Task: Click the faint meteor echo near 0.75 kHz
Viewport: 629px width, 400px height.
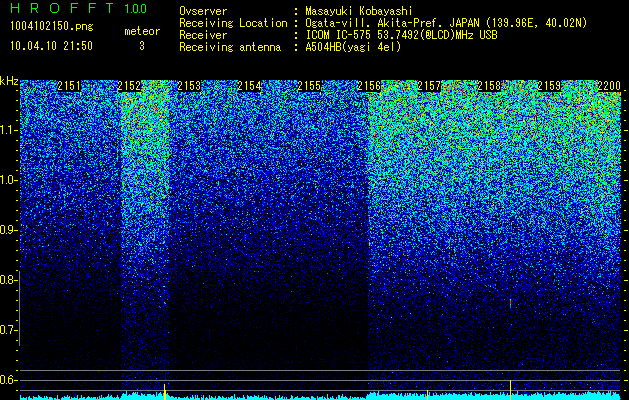Action: coord(510,304)
